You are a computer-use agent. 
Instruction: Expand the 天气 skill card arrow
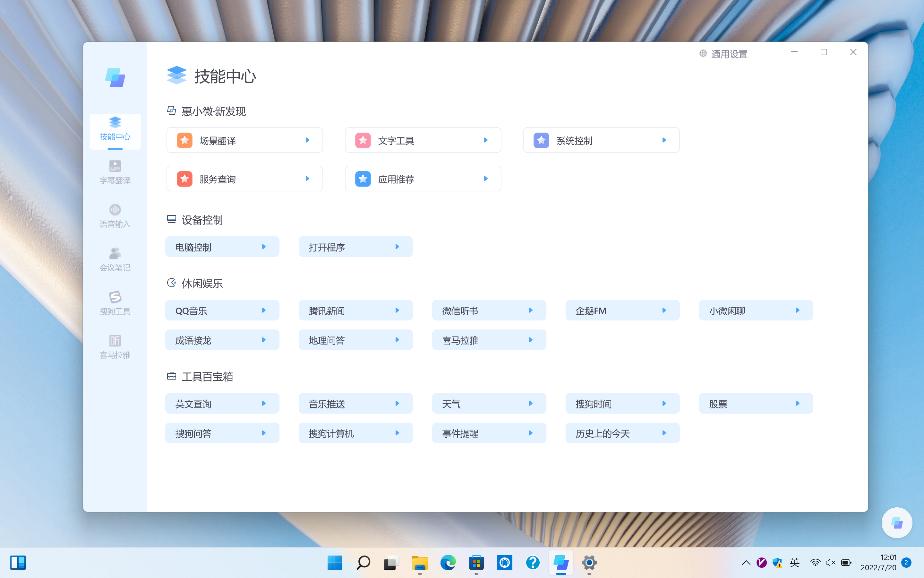point(533,403)
